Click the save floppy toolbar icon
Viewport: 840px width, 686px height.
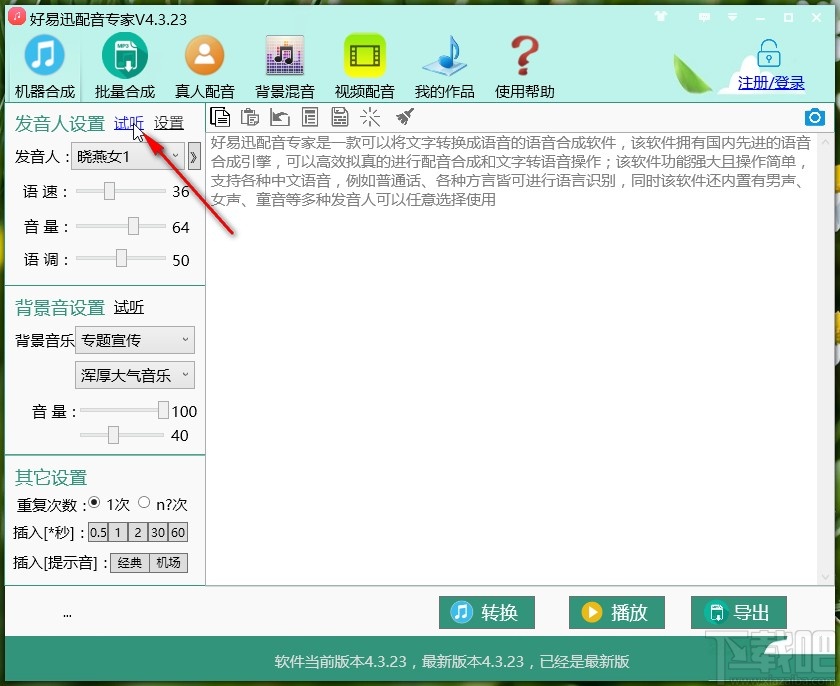point(340,117)
